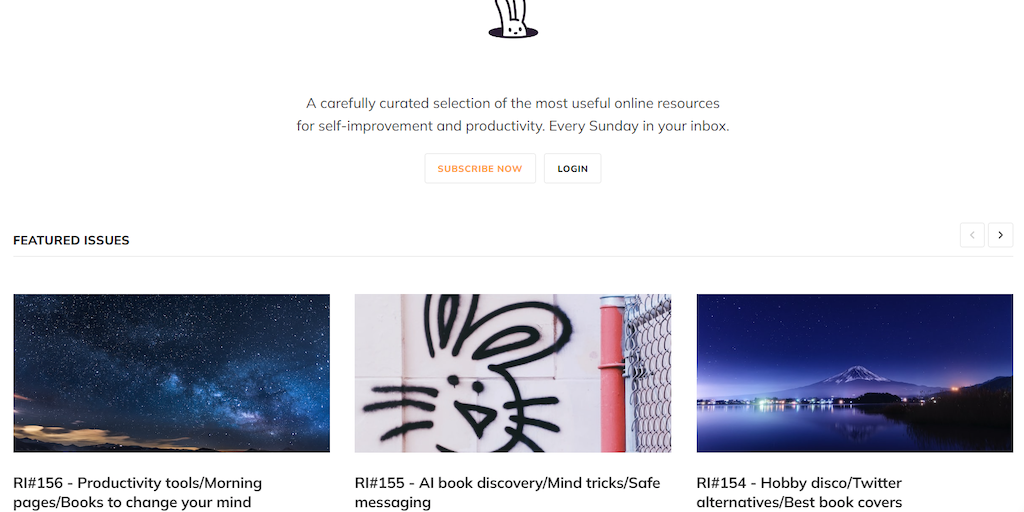Screen dimensions: 1024x512
Task: Open the Mount Fuji night lake thumbnail
Action: tap(855, 373)
